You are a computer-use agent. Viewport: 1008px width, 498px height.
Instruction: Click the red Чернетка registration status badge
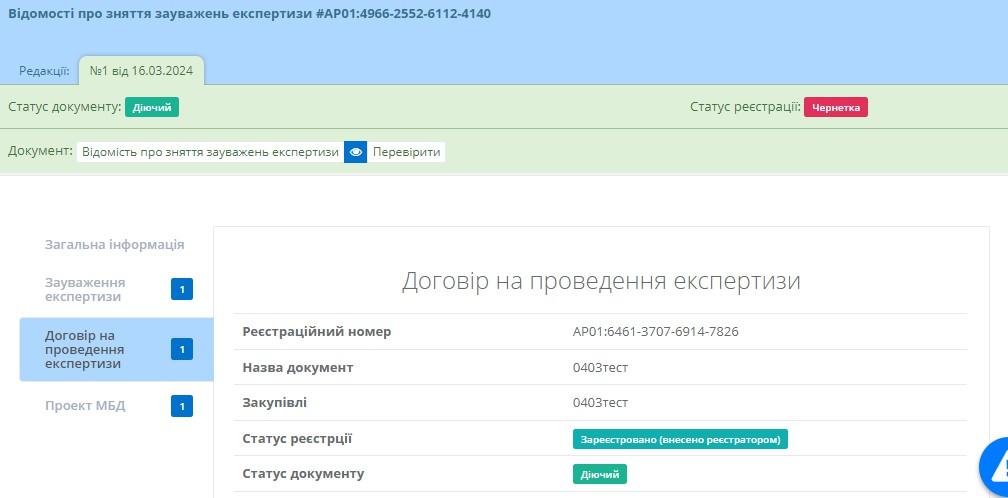tap(835, 107)
